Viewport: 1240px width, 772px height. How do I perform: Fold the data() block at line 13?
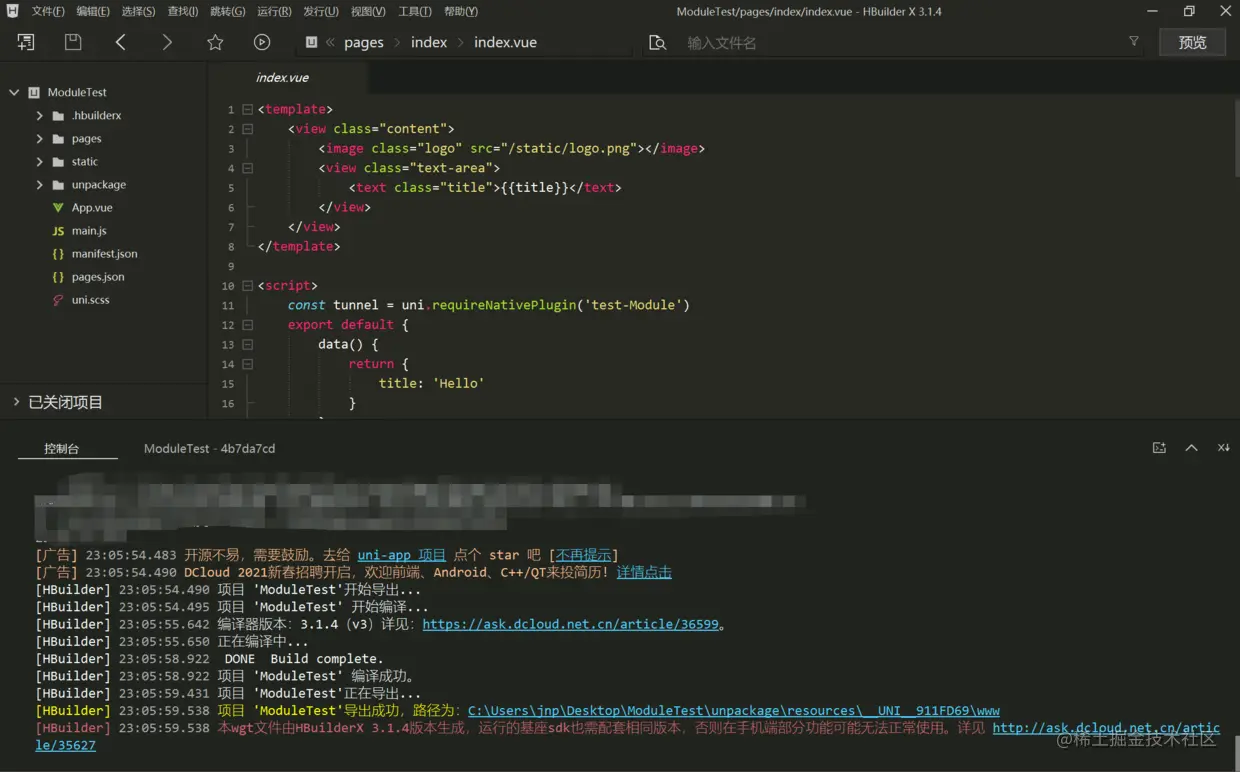point(247,345)
